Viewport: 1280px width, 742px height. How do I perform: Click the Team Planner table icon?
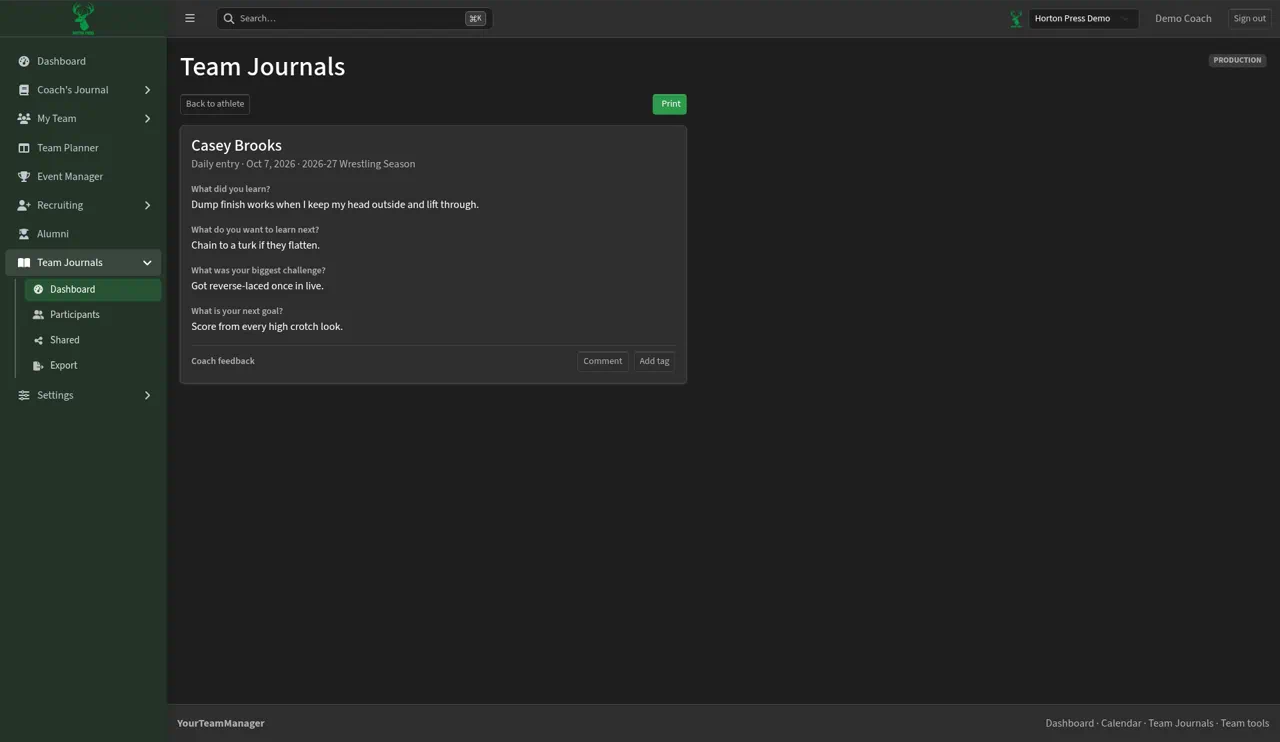pos(24,148)
